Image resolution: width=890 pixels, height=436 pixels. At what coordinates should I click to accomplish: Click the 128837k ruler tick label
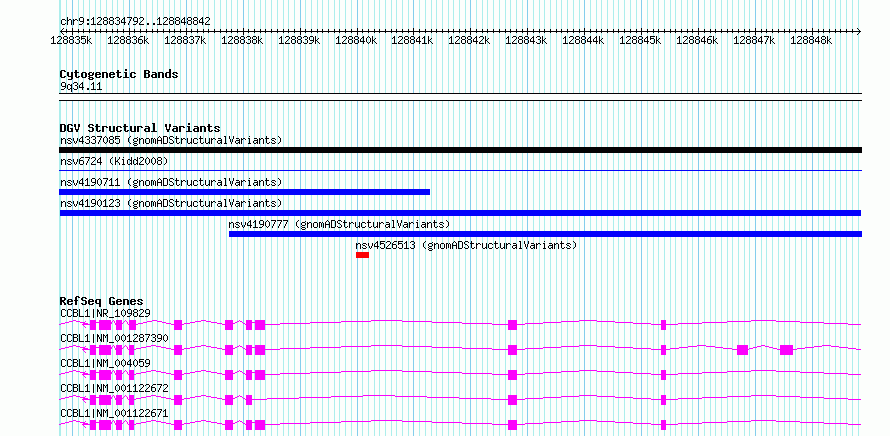(186, 40)
